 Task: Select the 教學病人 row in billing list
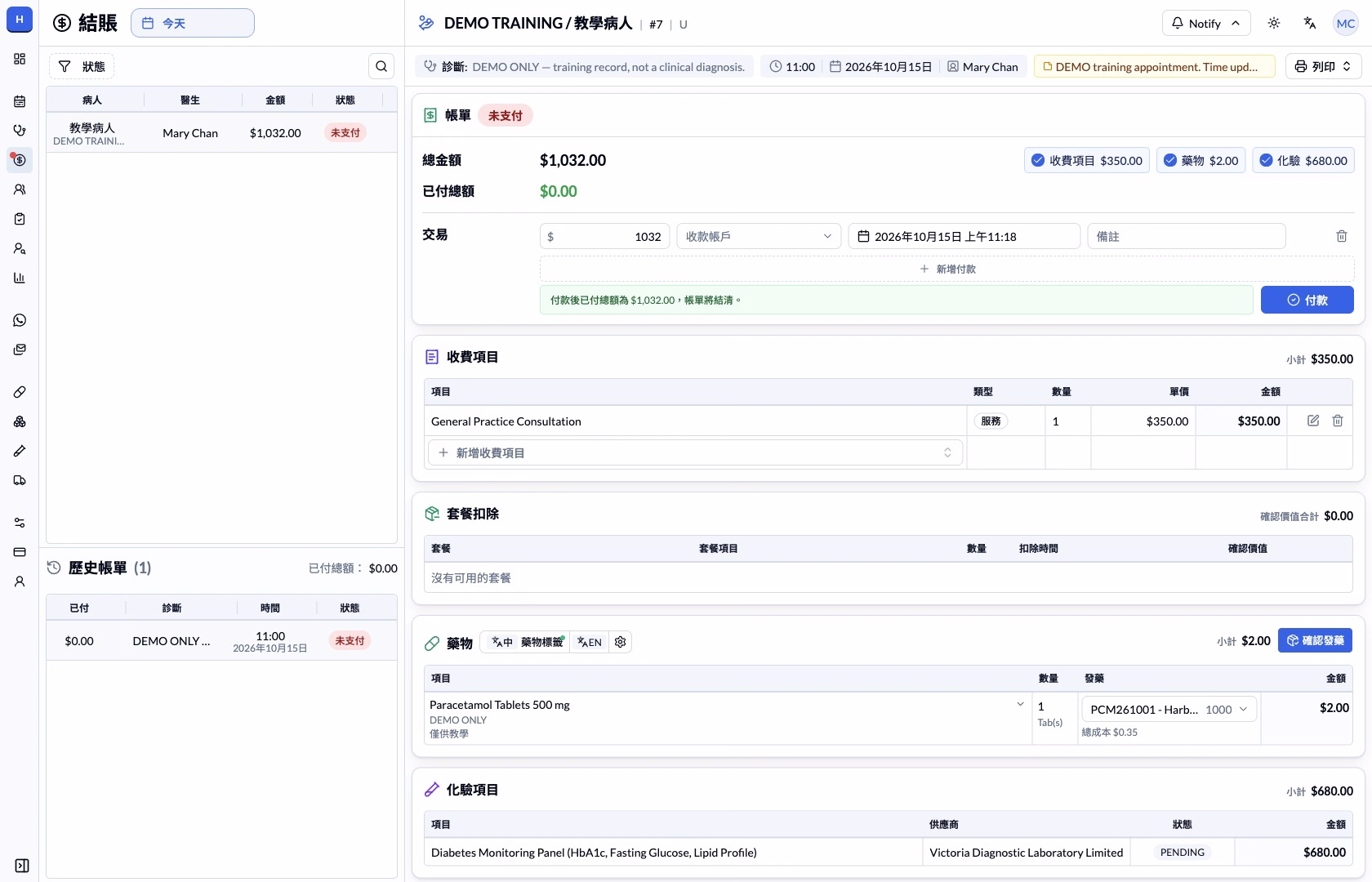coord(221,133)
